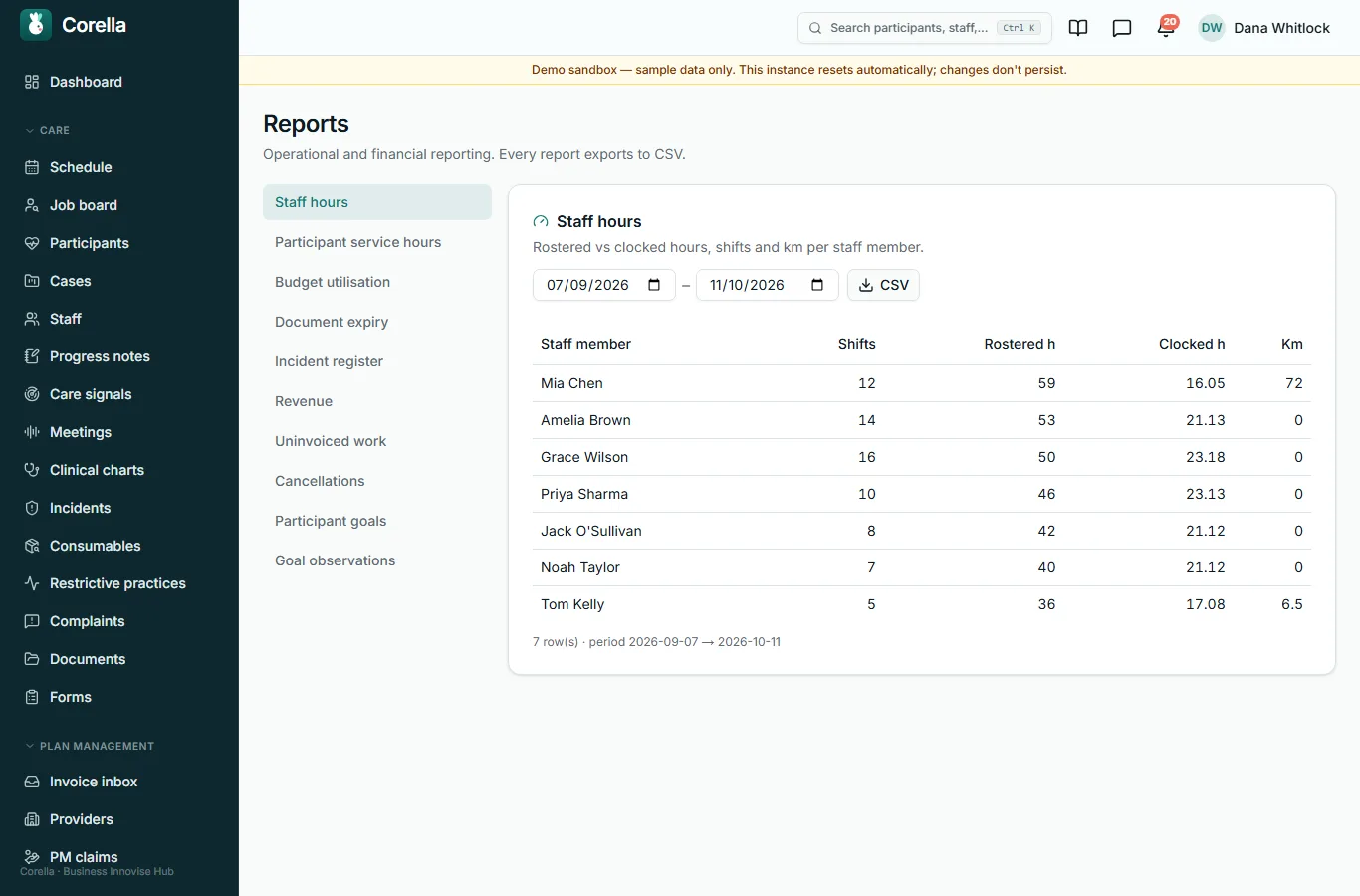Click the Tom Kelly staff name
Image resolution: width=1360 pixels, height=896 pixels.
pos(572,604)
